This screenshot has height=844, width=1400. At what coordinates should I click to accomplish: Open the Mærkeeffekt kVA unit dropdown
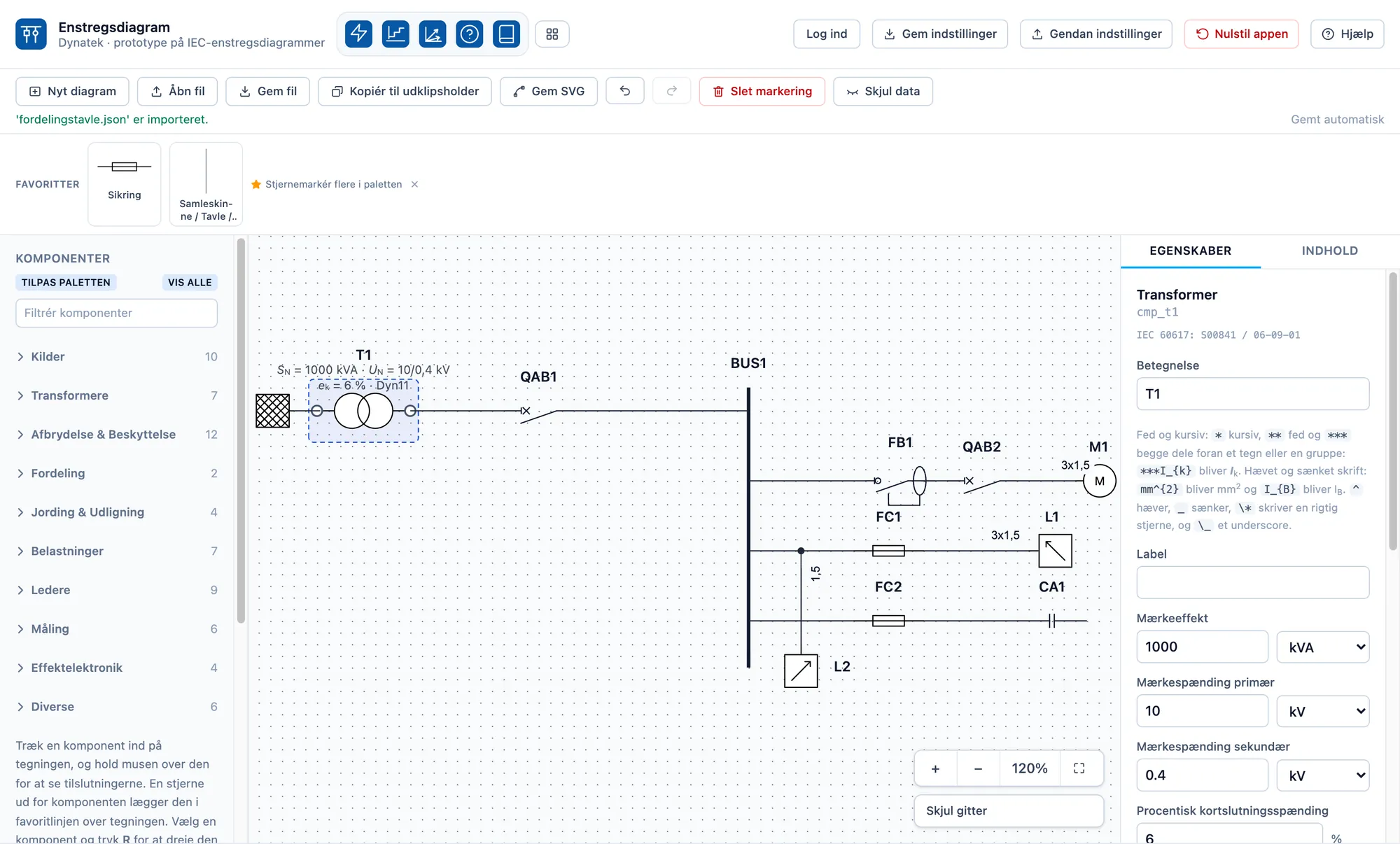point(1323,647)
